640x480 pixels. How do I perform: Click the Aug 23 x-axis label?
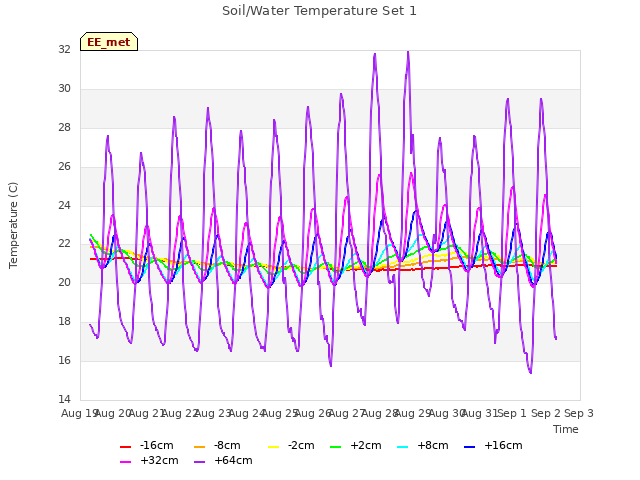(211, 413)
